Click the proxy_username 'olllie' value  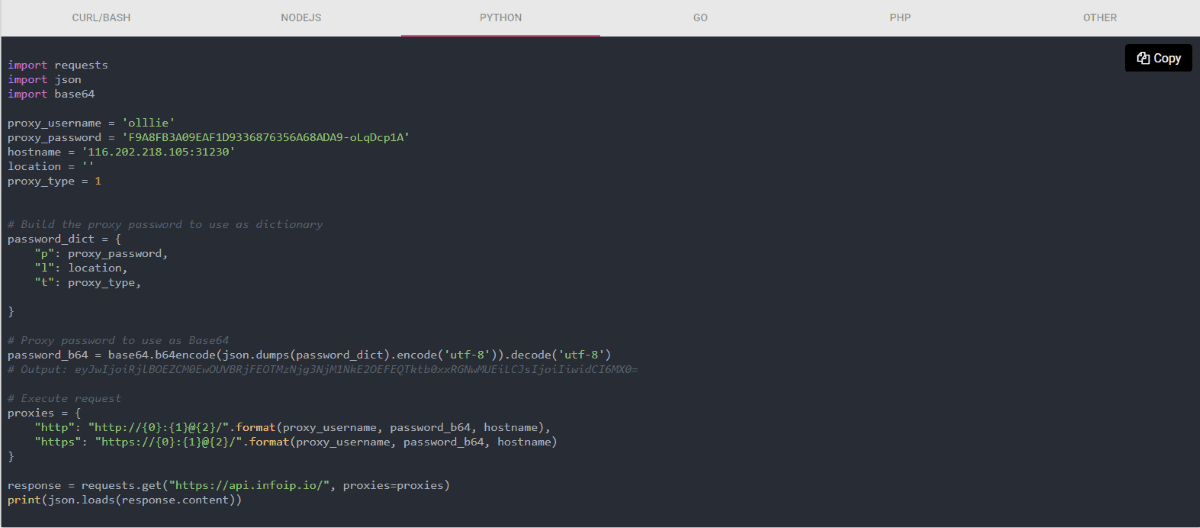tap(148, 123)
